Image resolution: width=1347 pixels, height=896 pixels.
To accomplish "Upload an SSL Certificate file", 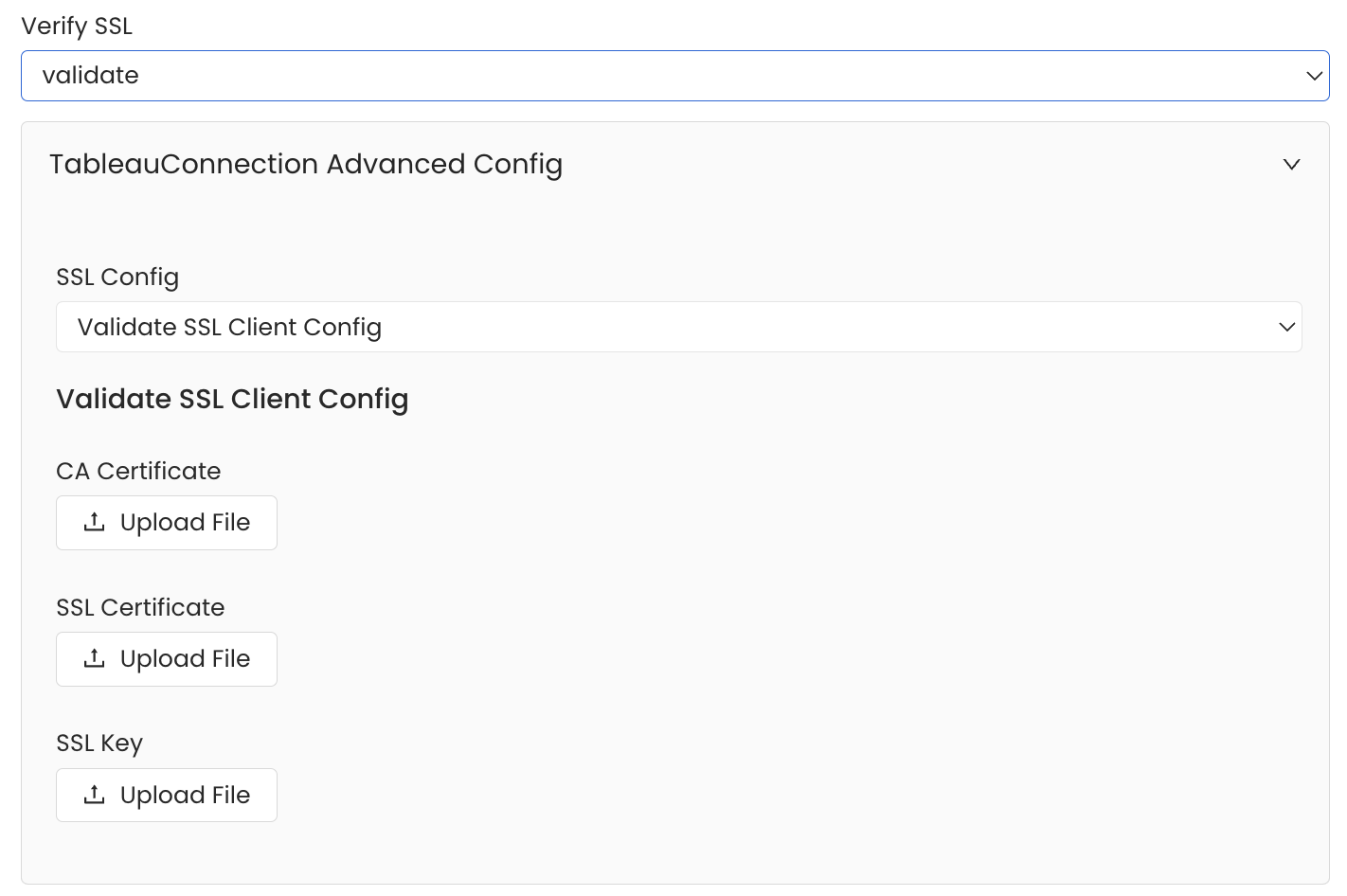I will 167,659.
